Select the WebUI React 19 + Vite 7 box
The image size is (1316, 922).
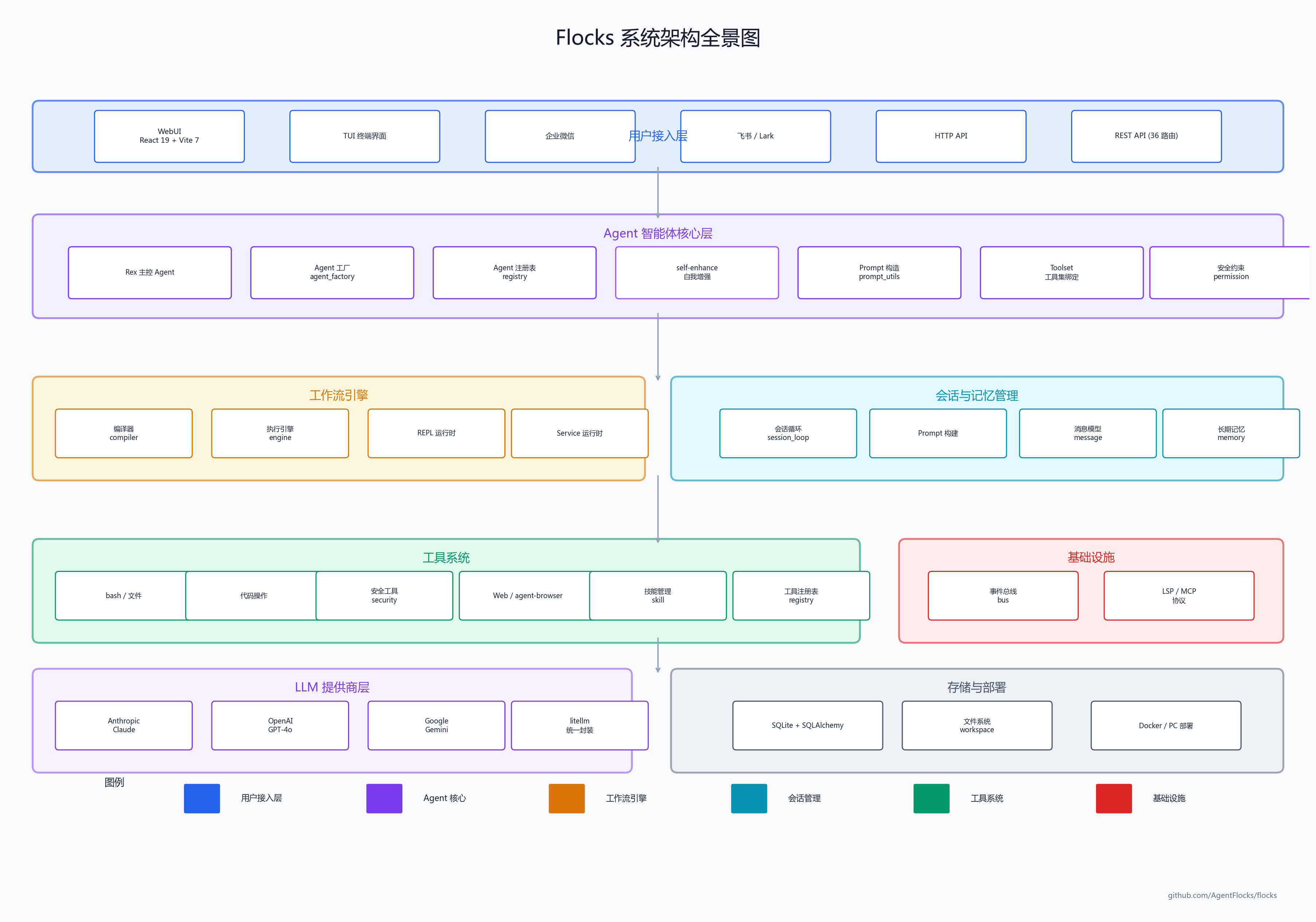tap(169, 136)
